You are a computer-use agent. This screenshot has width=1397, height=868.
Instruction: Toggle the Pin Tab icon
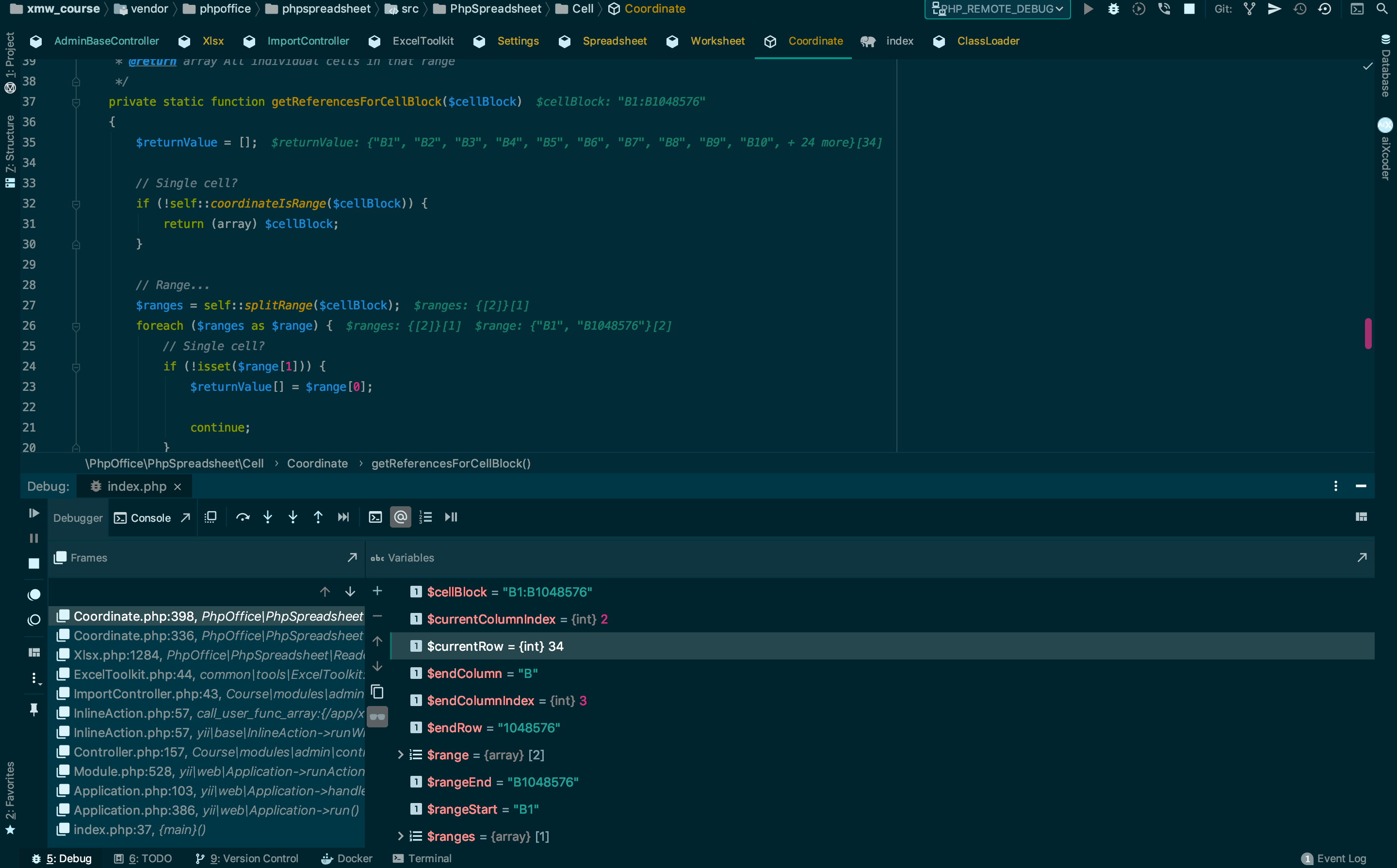point(34,709)
